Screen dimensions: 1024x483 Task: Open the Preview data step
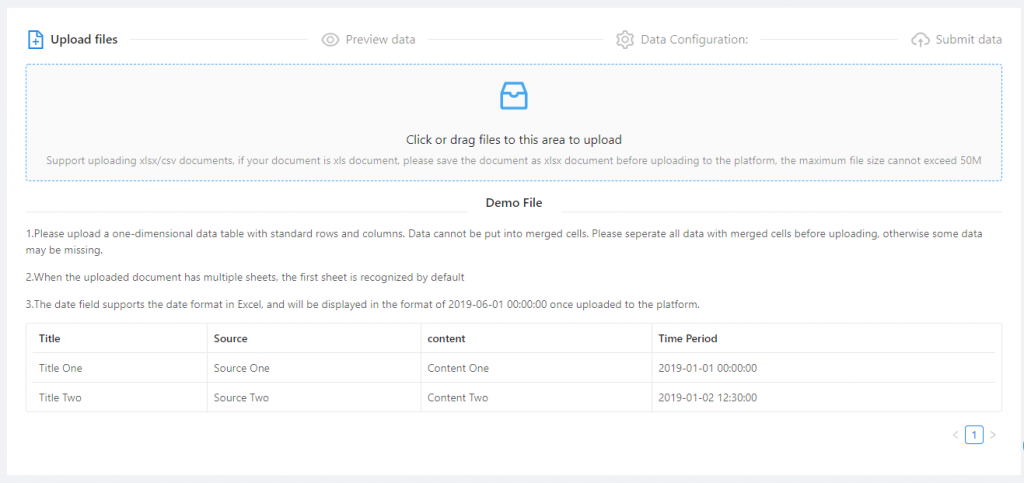click(380, 40)
